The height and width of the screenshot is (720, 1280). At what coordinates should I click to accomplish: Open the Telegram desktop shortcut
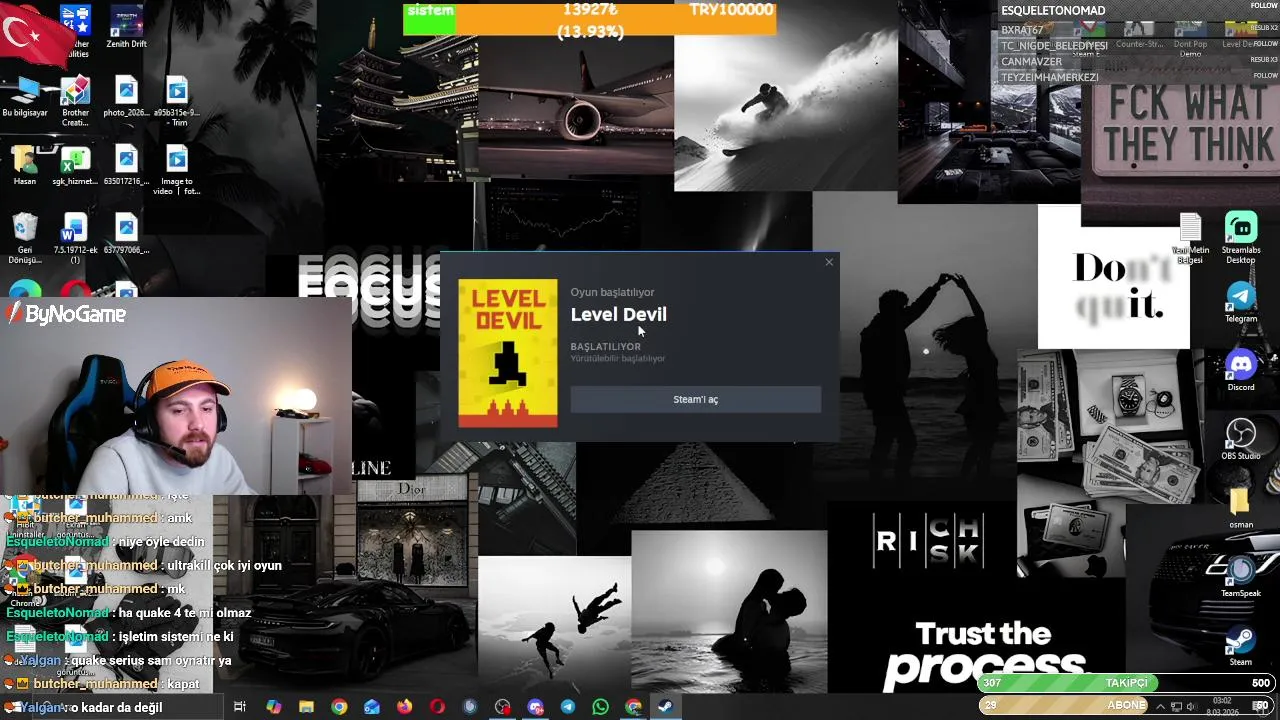tap(1241, 302)
